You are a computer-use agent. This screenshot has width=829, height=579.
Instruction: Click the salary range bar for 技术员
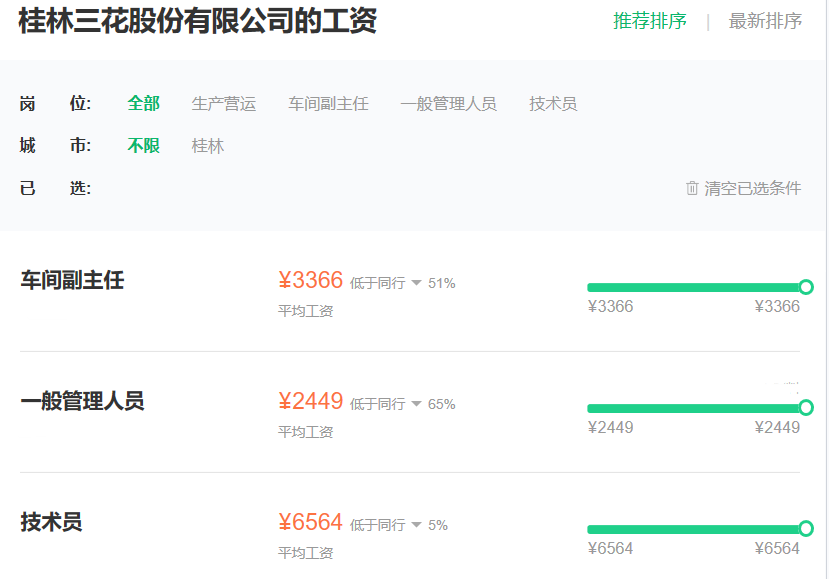pyautogui.click(x=695, y=529)
